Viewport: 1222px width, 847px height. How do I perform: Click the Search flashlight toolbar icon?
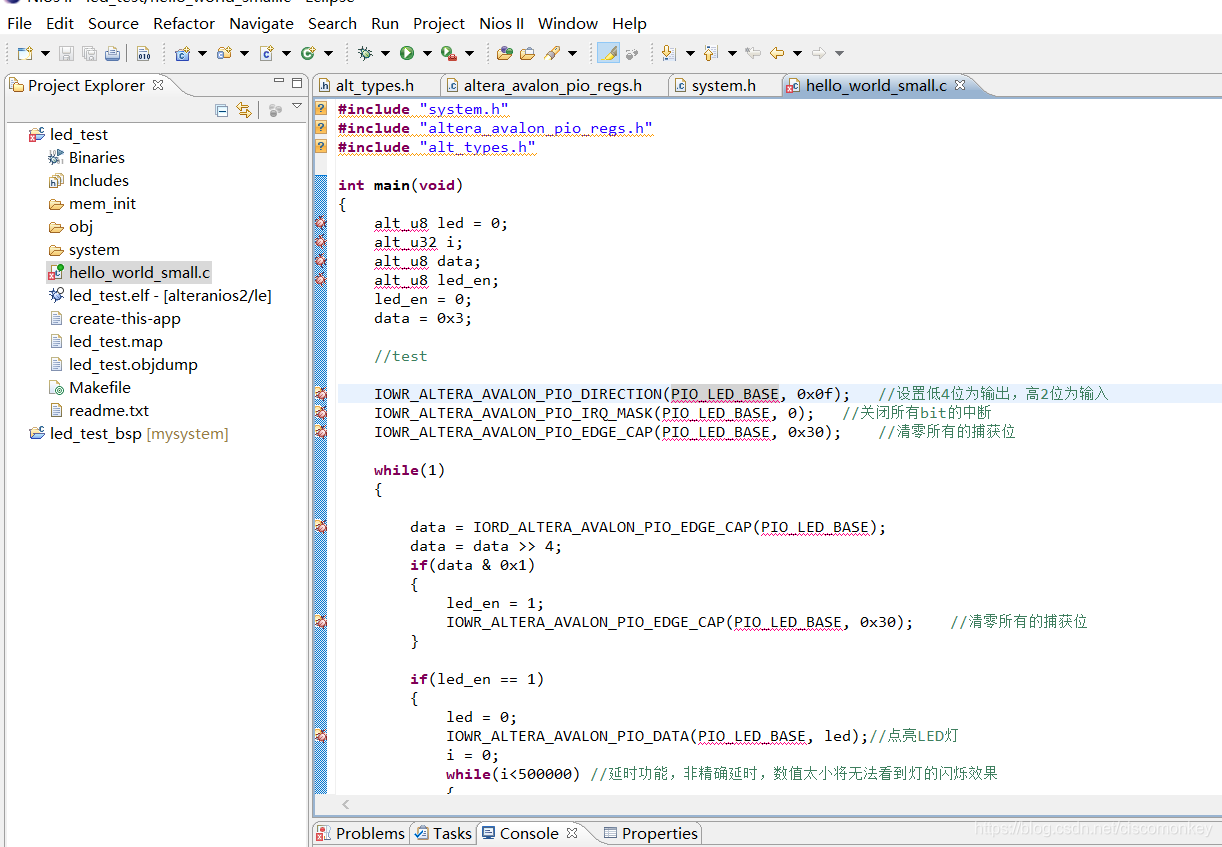tap(552, 53)
